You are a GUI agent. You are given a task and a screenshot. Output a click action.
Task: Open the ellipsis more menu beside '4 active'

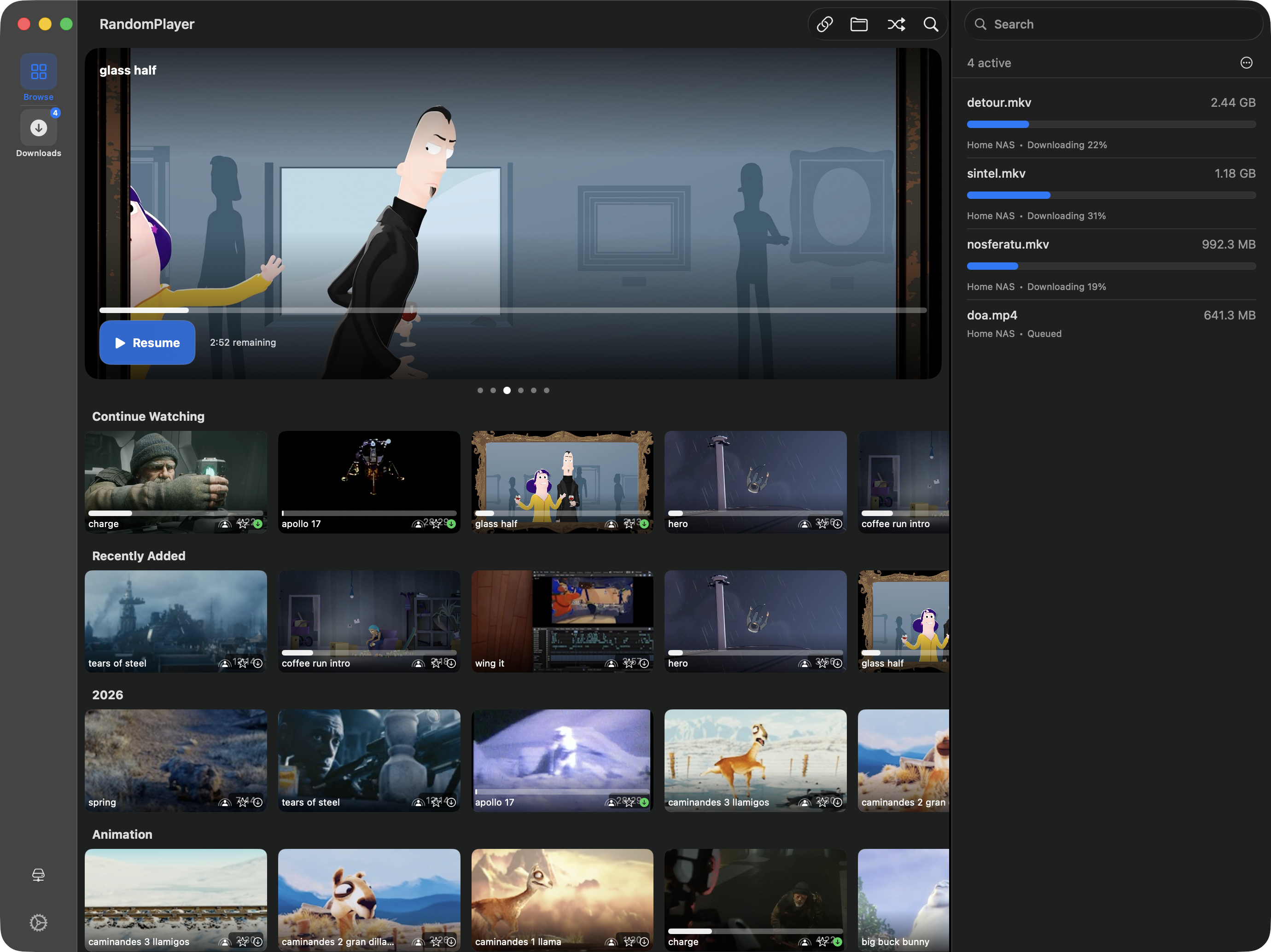pyautogui.click(x=1246, y=63)
